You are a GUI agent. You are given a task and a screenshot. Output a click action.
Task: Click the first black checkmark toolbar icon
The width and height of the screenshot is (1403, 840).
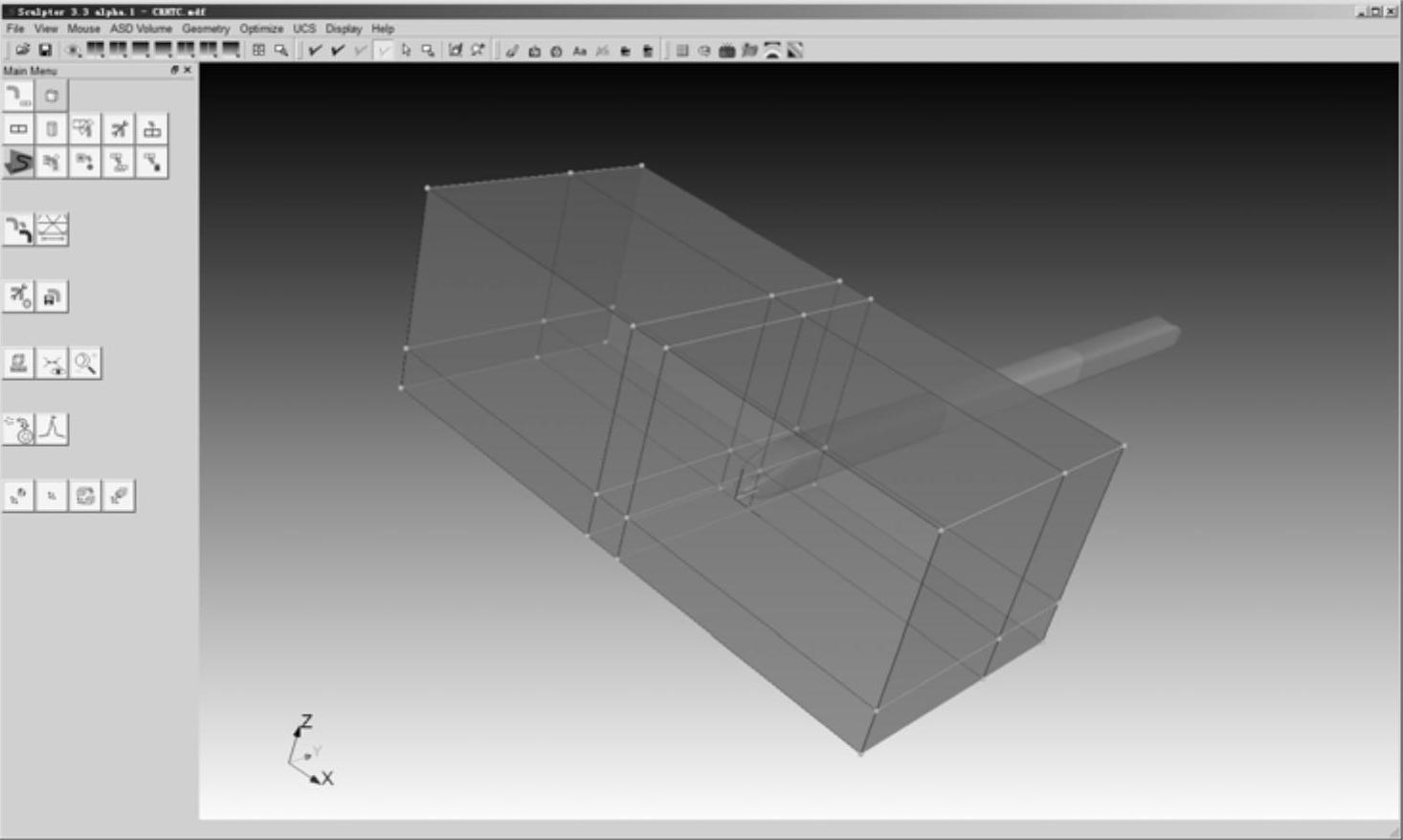315,50
